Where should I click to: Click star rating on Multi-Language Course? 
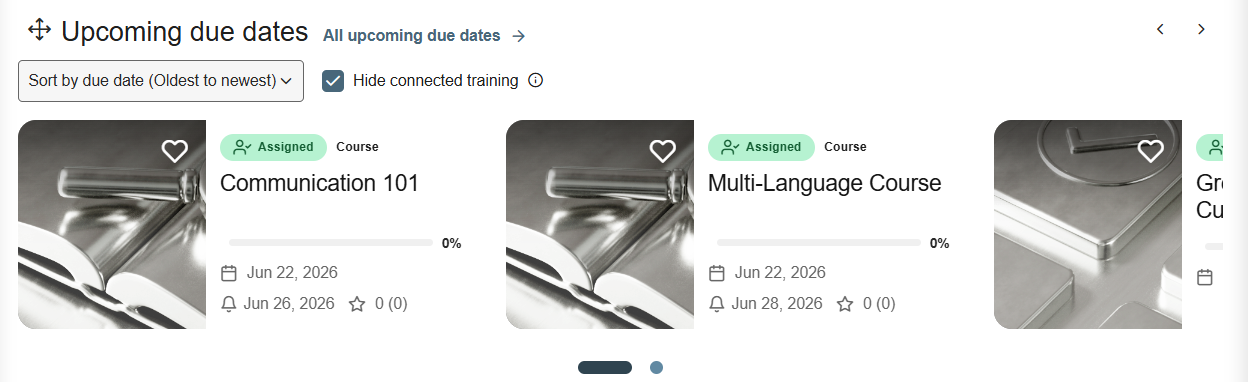[x=845, y=303]
